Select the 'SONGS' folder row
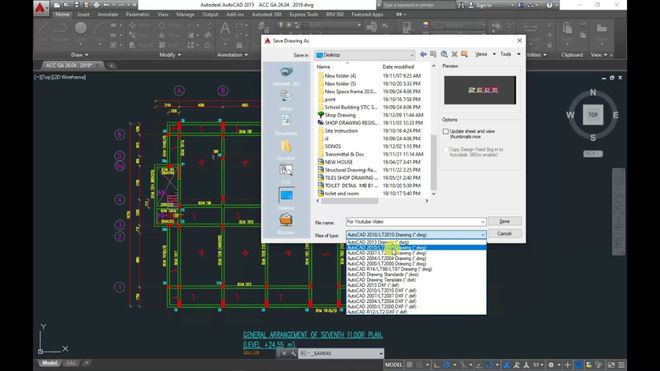660x371 pixels. coord(373,146)
